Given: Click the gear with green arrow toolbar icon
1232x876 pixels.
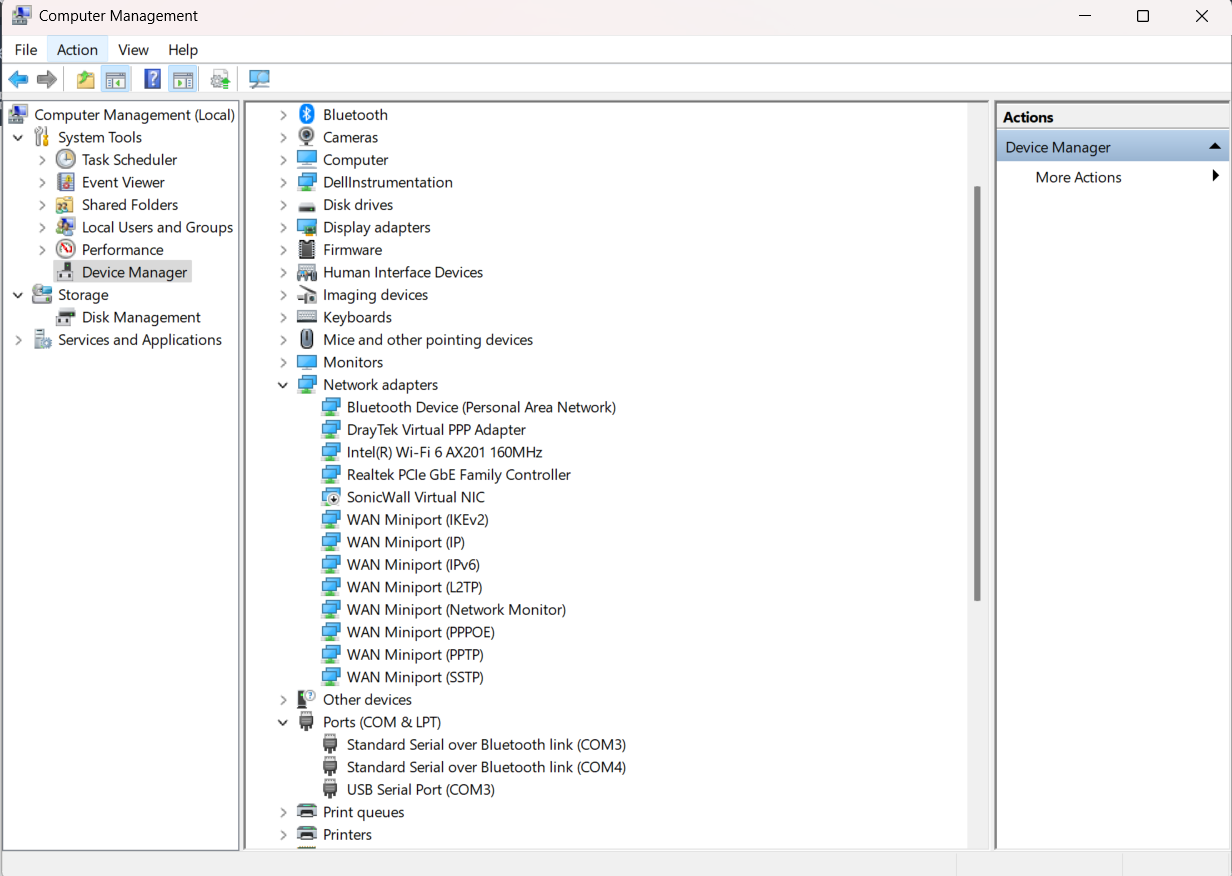Looking at the screenshot, I should [x=220, y=79].
